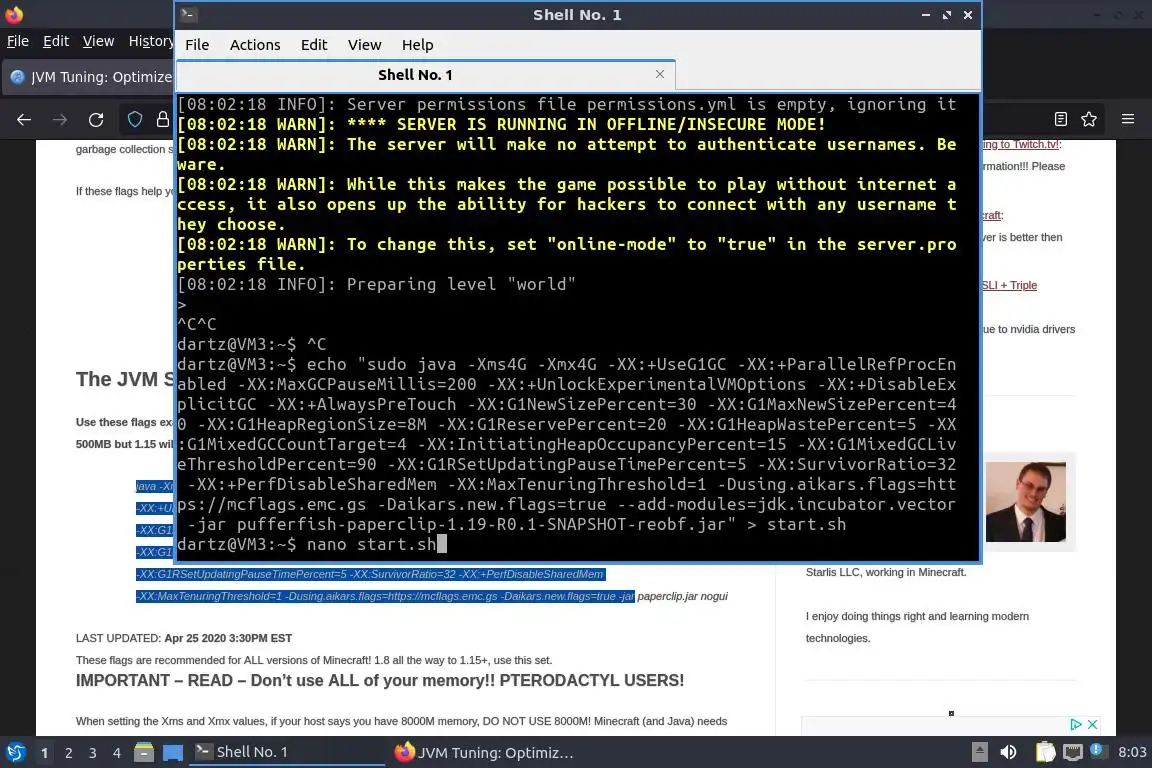Activate Shell No. 1 taskbar entry
This screenshot has height=768, width=1152.
(287, 752)
